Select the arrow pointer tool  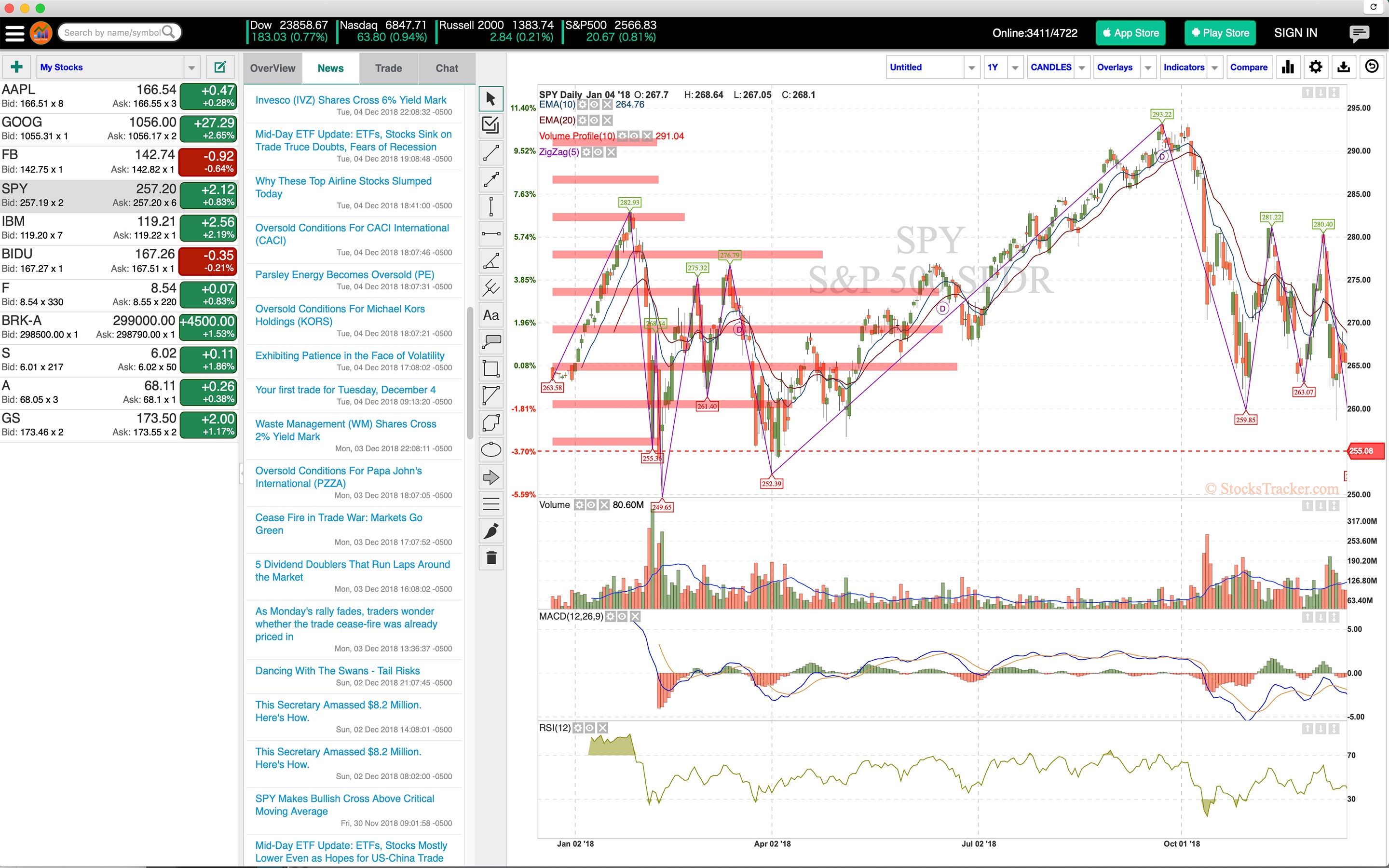click(x=491, y=99)
